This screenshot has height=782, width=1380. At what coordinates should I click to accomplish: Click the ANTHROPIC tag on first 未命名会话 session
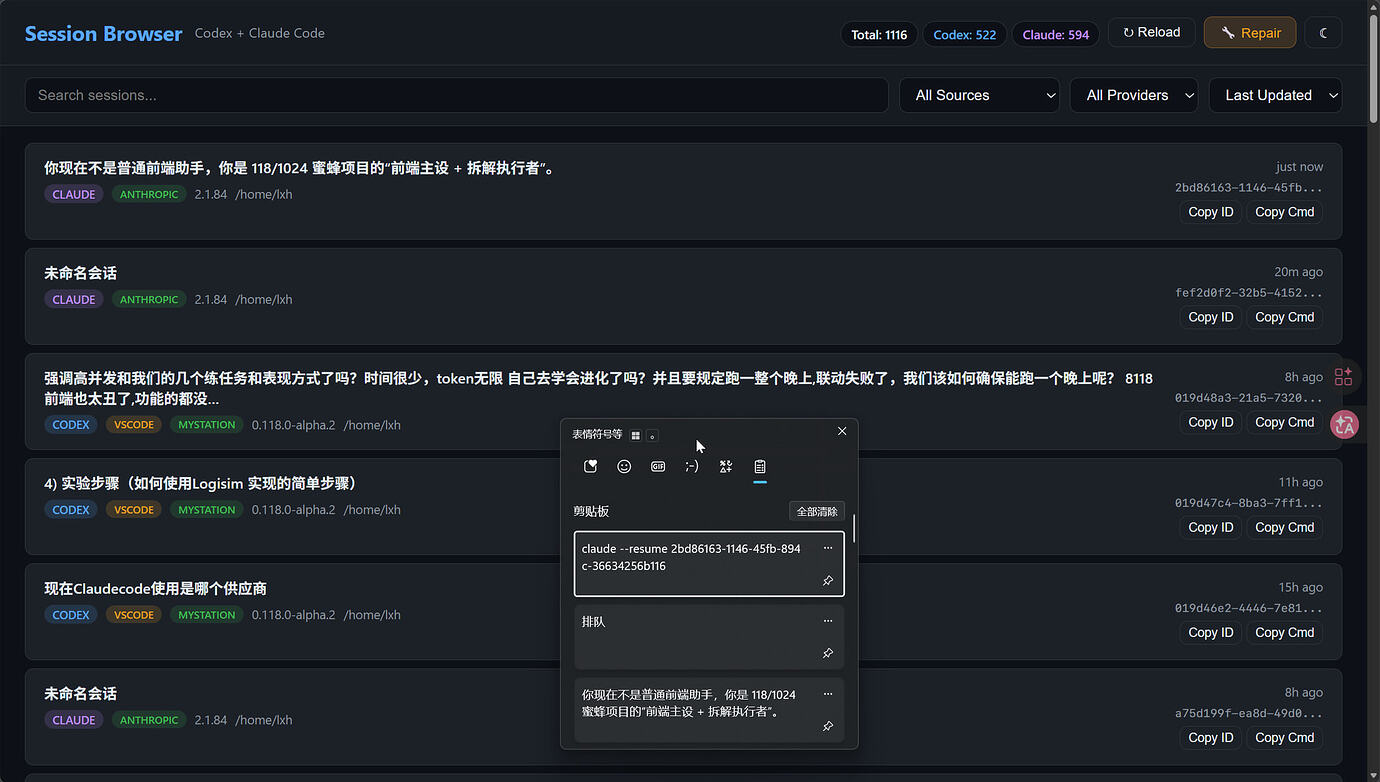click(149, 299)
